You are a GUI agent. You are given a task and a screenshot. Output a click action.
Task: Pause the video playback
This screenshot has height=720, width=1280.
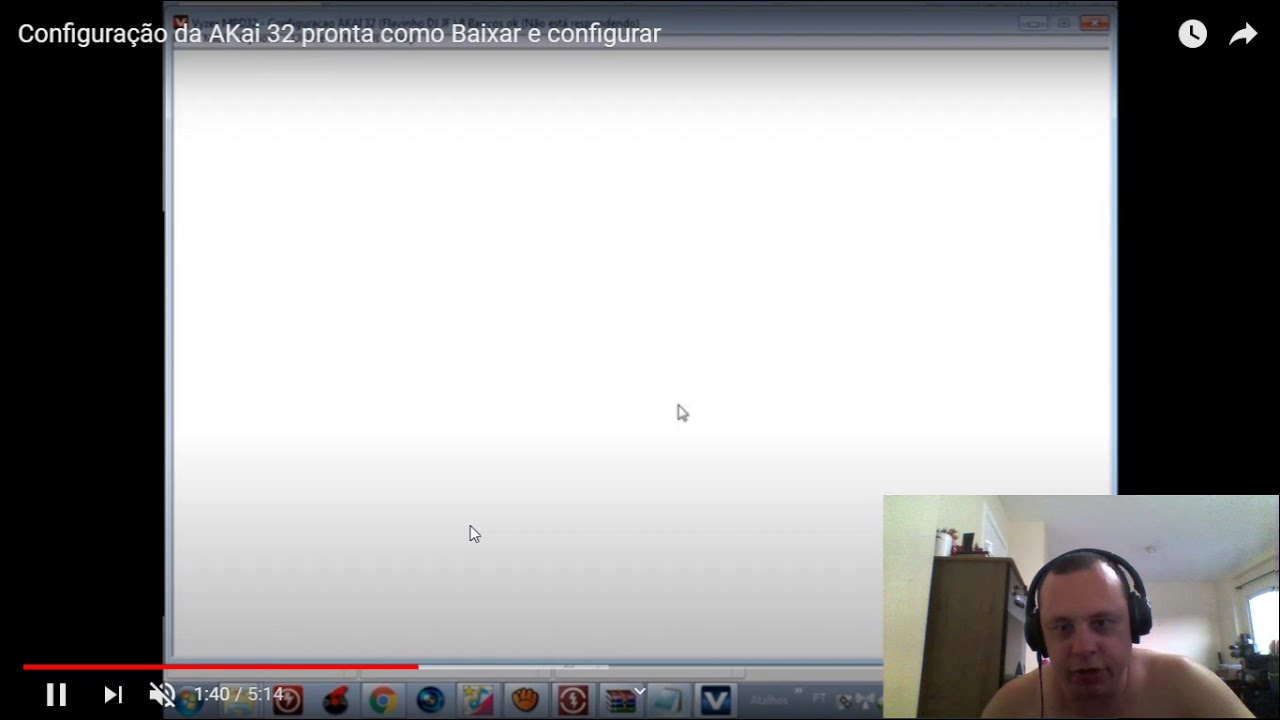pyautogui.click(x=56, y=694)
